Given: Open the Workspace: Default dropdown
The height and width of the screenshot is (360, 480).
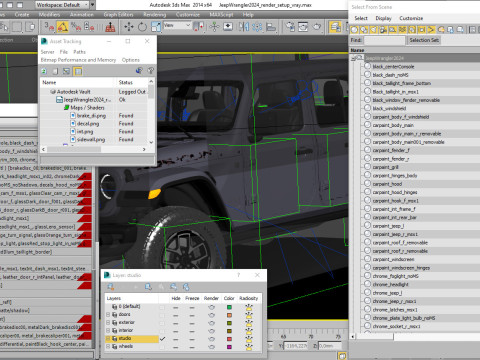Looking at the screenshot, I should (62, 5).
